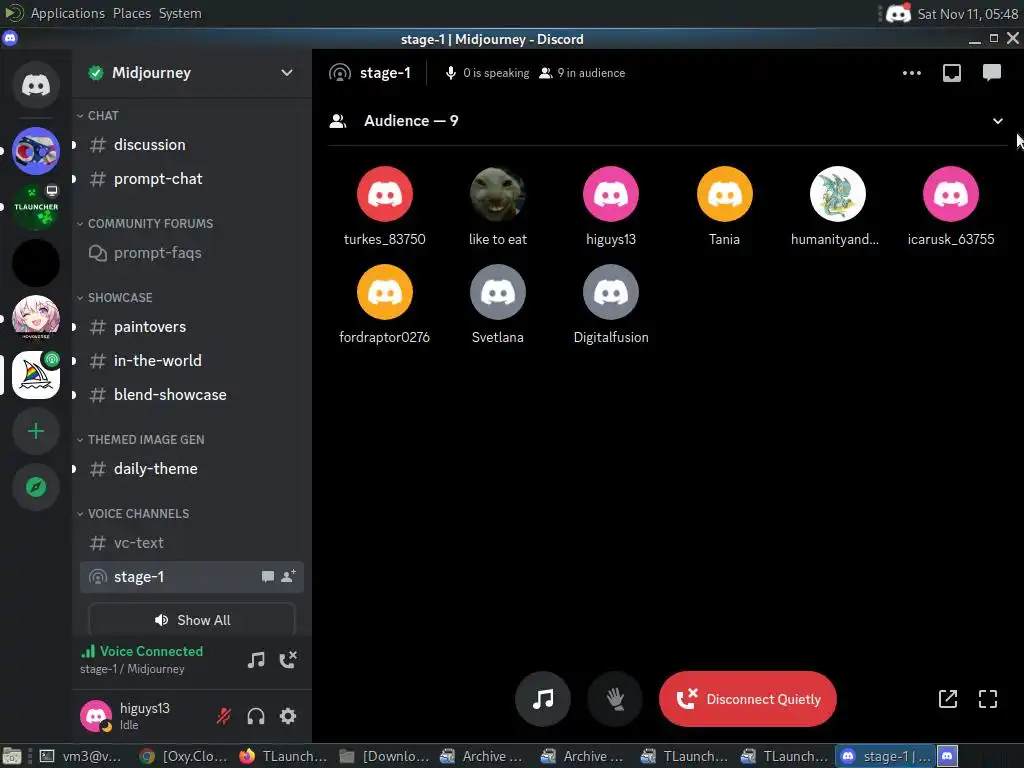Collapse the Audience section chevron
Image resolution: width=1024 pixels, height=768 pixels.
[x=998, y=121]
